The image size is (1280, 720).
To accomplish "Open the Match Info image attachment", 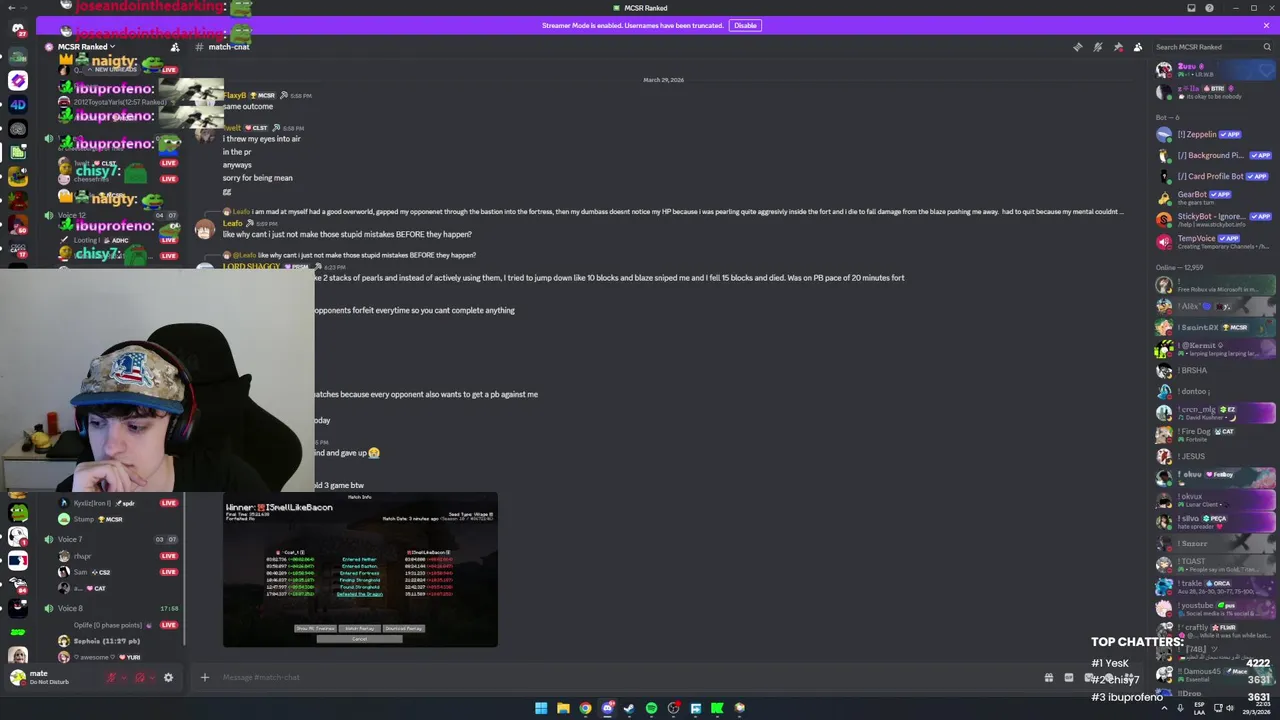I will (x=360, y=569).
